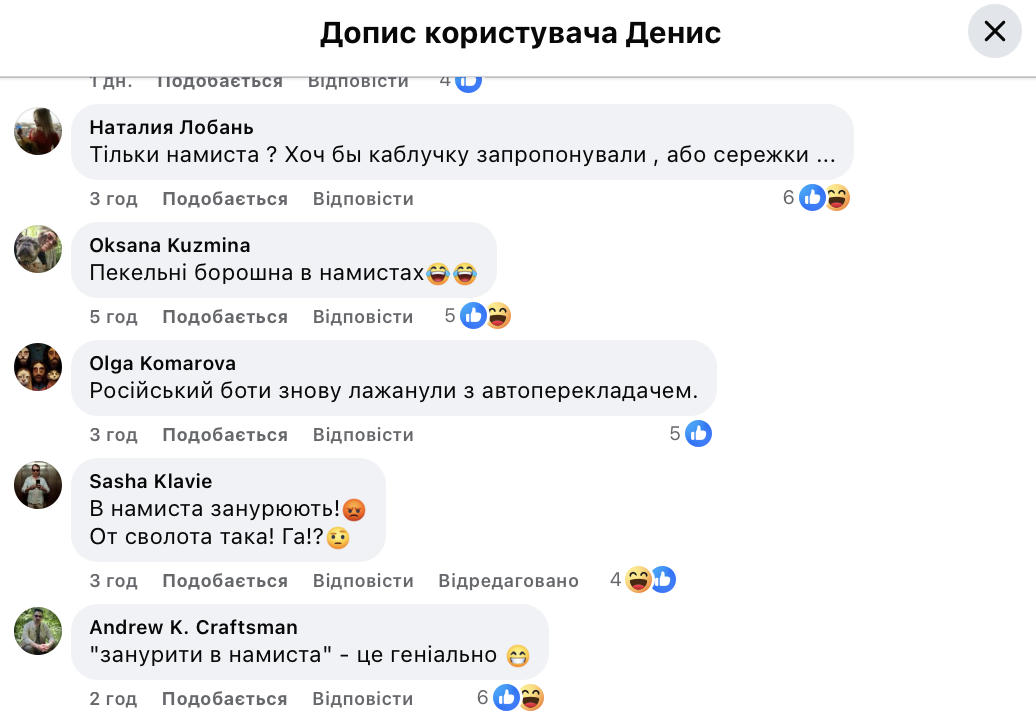The height and width of the screenshot is (714, 1036).
Task: View Andrew K. Craftsman profile picture
Action: 38,631
